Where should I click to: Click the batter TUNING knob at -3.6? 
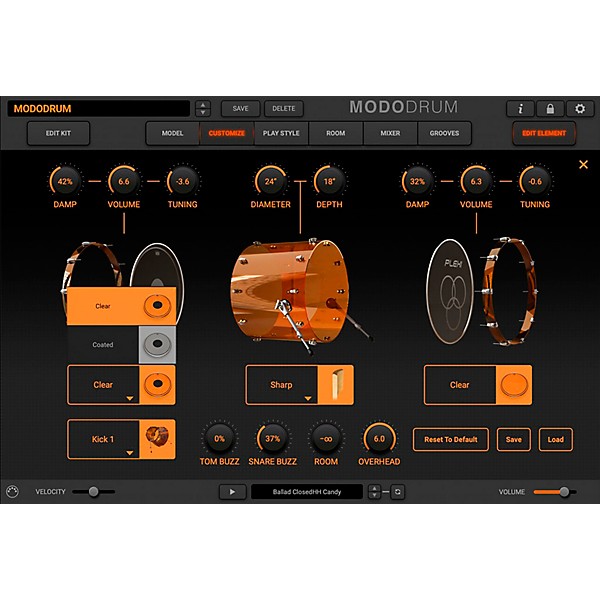click(183, 181)
